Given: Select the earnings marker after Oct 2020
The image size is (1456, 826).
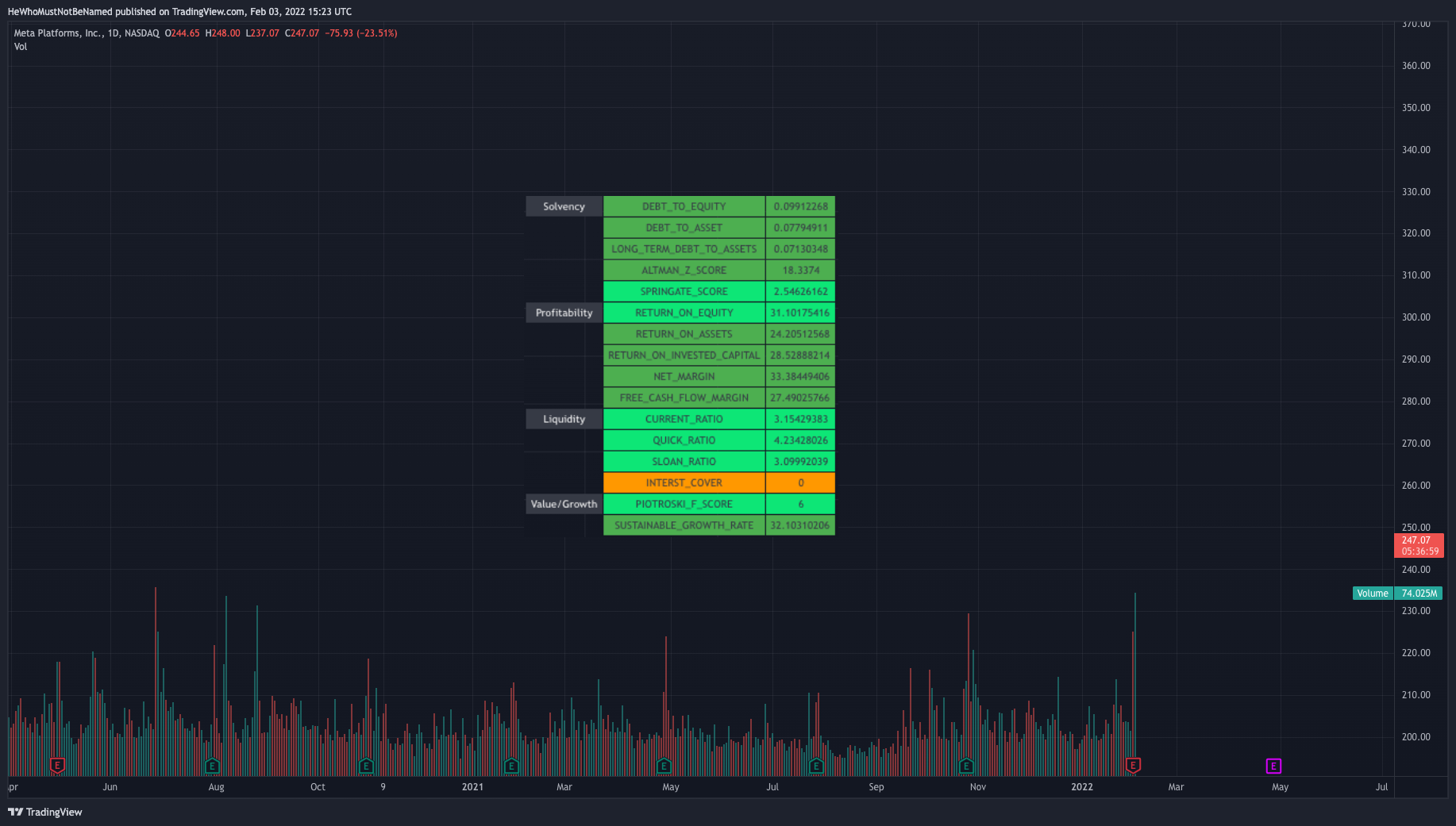Looking at the screenshot, I should click(x=366, y=766).
